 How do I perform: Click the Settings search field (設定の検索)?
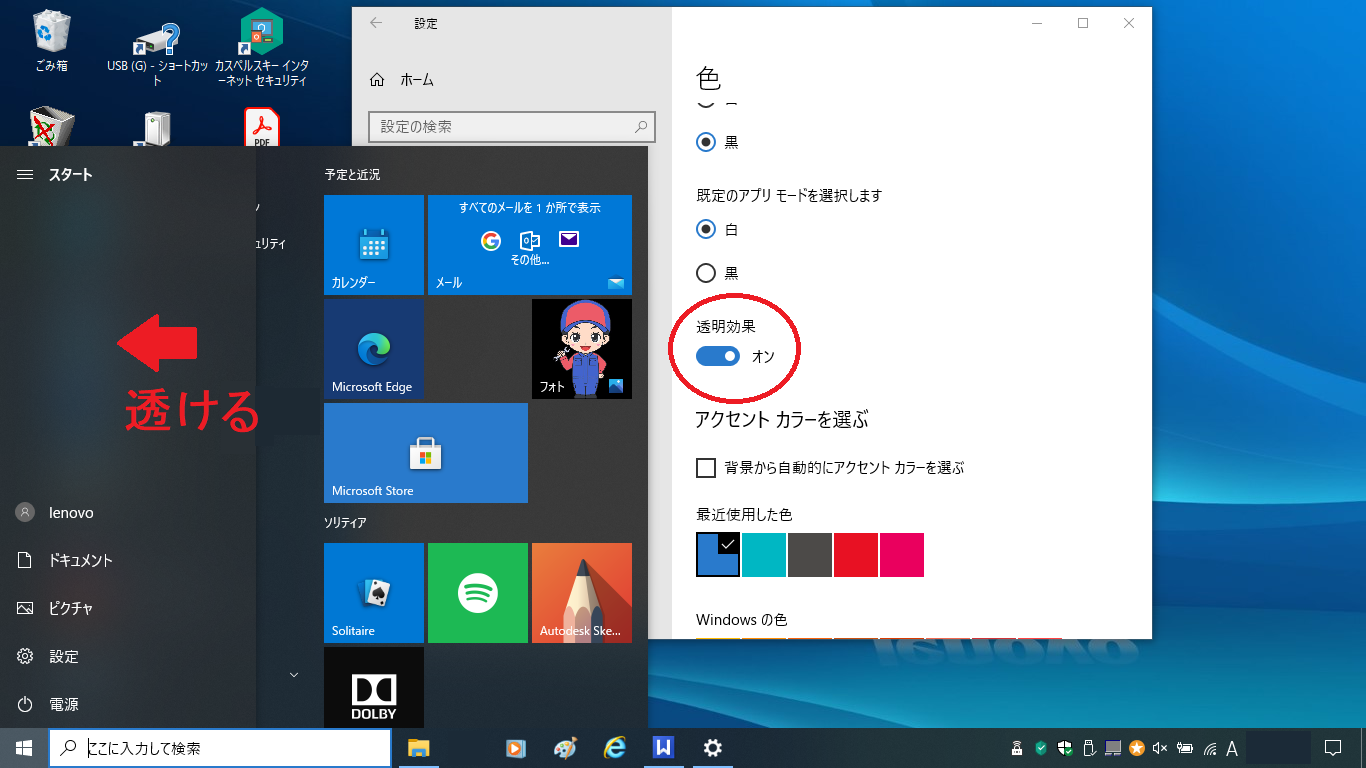pyautogui.click(x=512, y=127)
